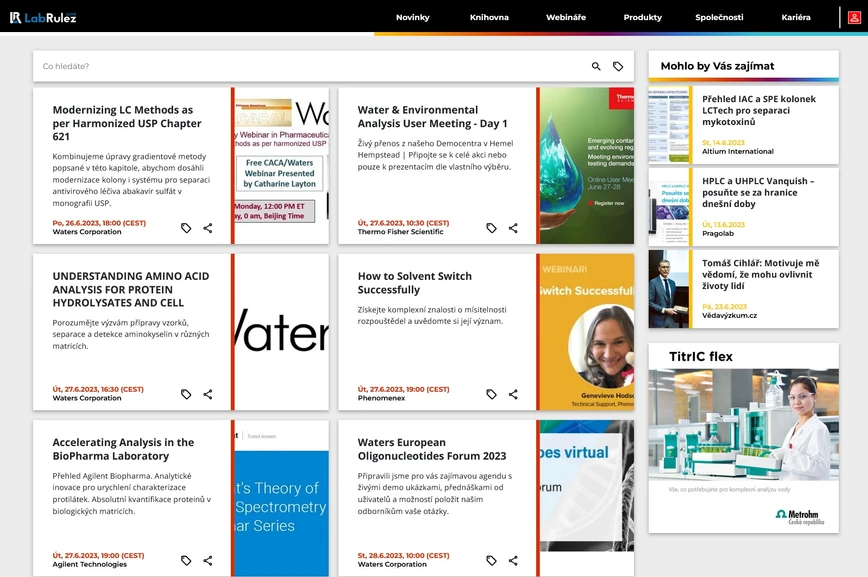
Task: Click 'Phenomenex' company name
Action: 381,398
